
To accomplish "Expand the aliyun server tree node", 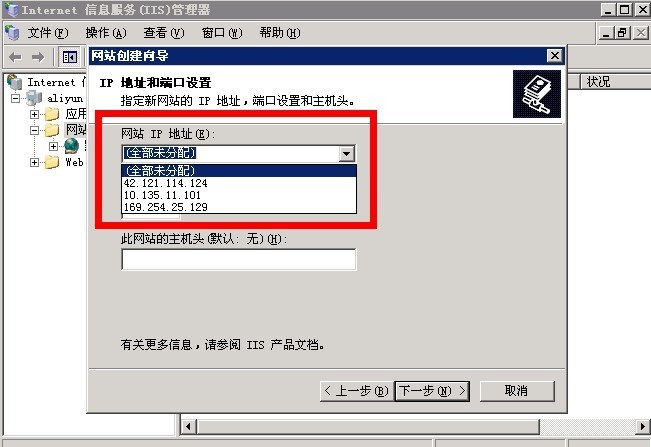I will (x=15, y=98).
